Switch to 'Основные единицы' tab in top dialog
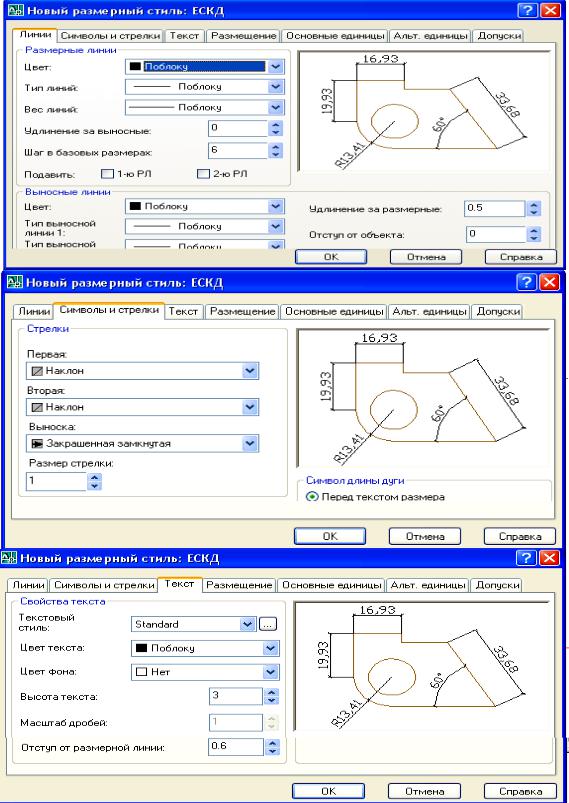The height and width of the screenshot is (803, 569). (335, 36)
